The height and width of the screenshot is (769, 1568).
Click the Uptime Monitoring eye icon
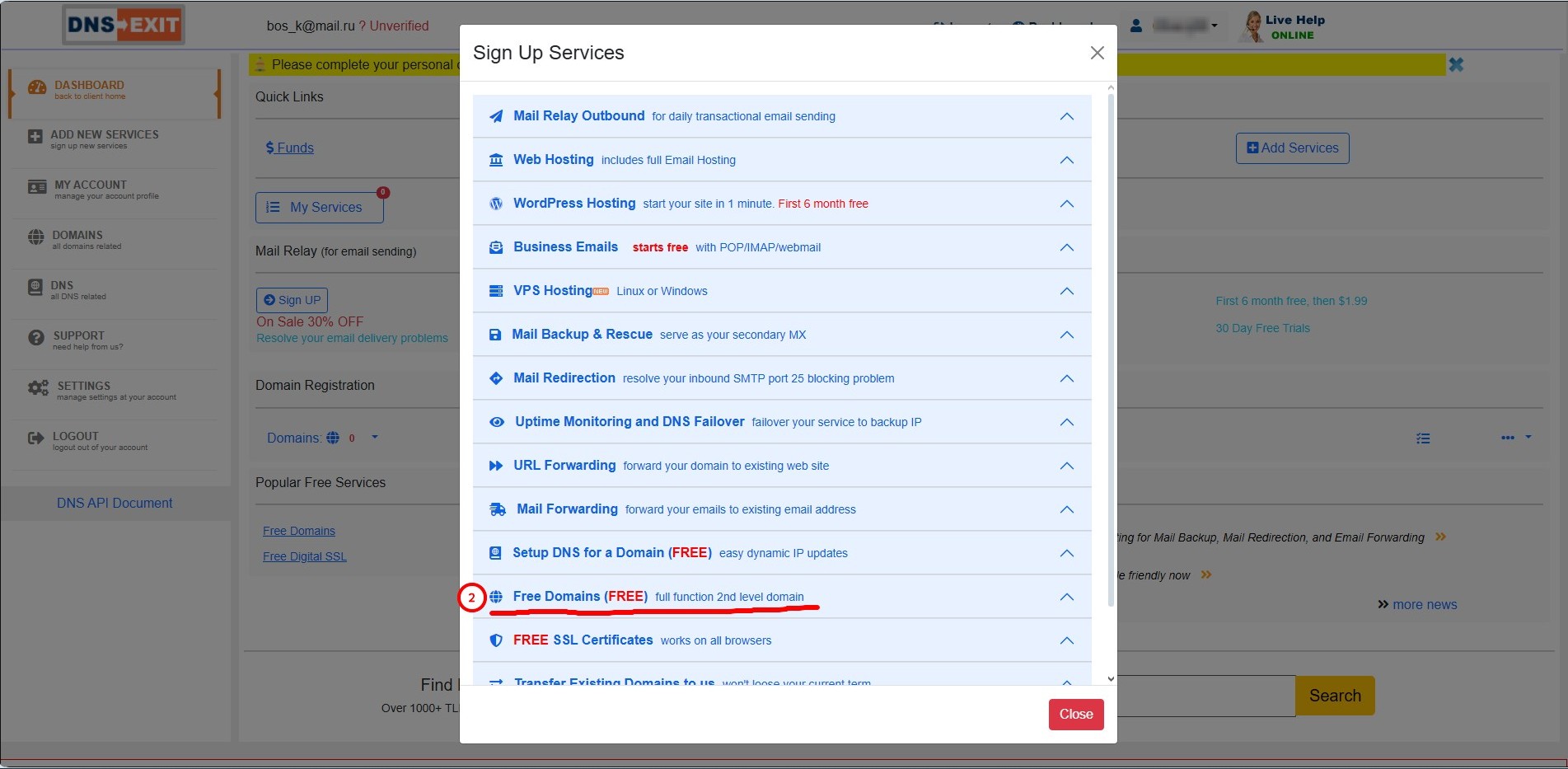(497, 422)
